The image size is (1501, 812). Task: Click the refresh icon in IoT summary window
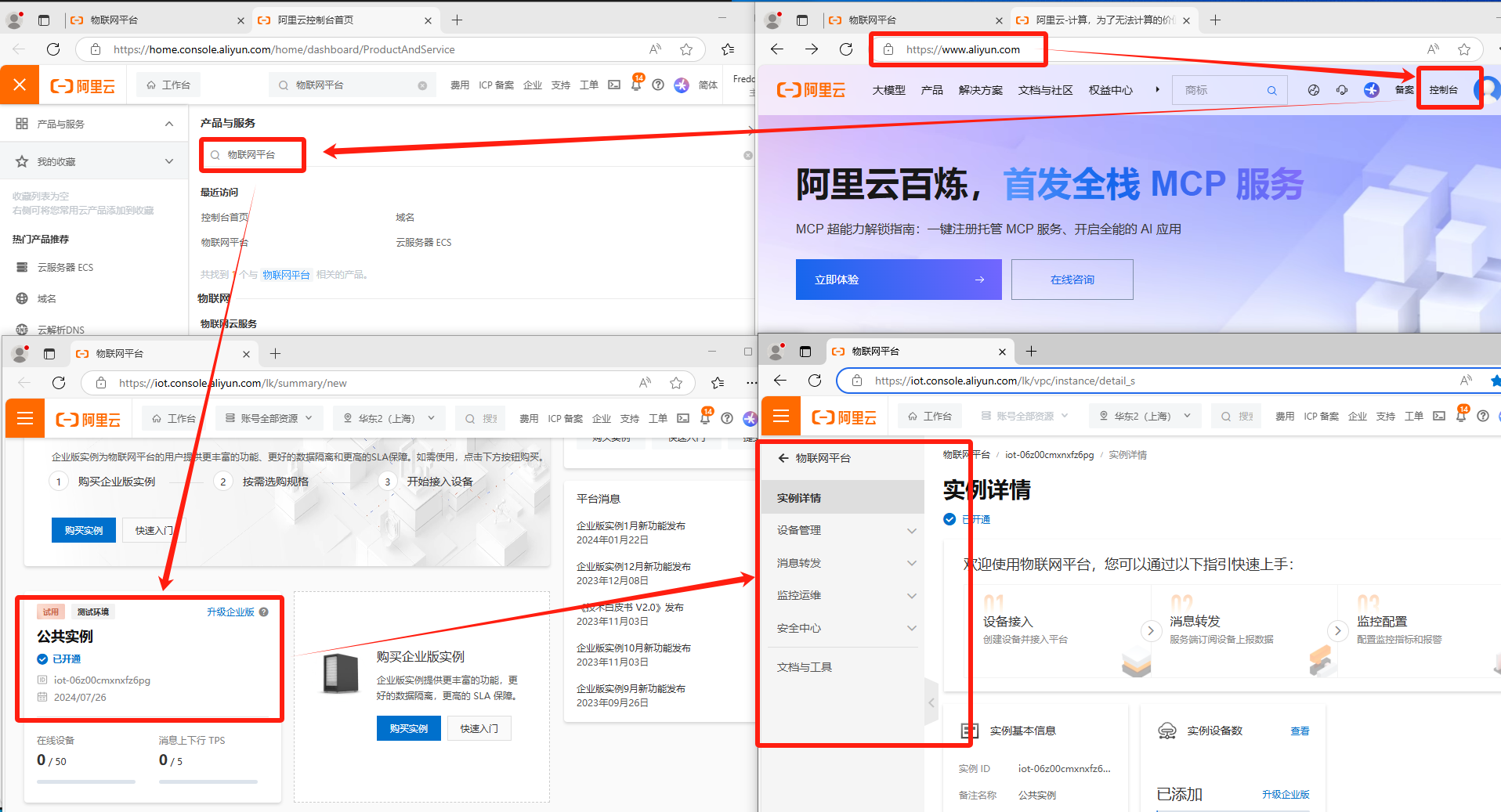coord(59,383)
